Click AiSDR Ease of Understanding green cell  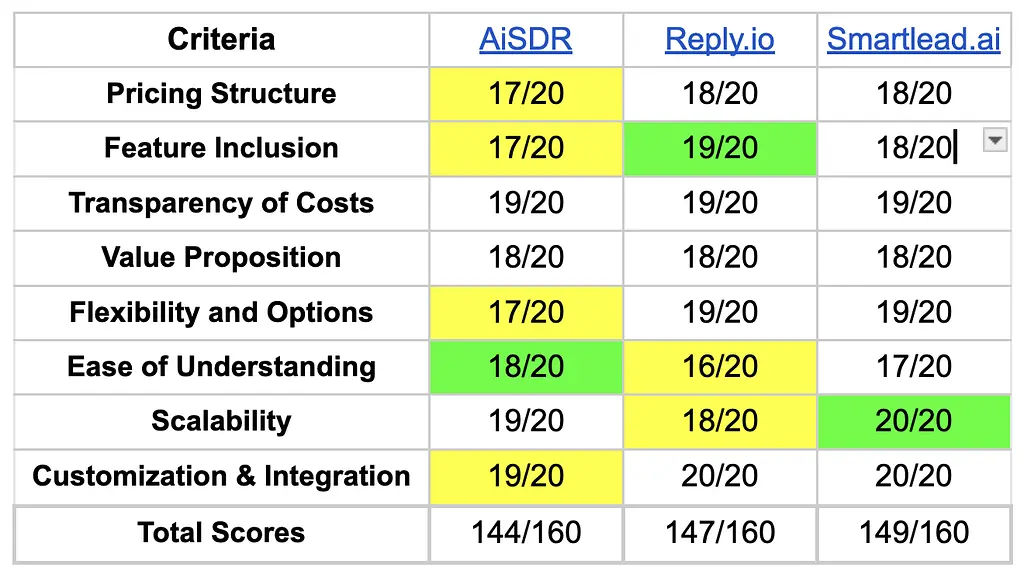pos(526,366)
